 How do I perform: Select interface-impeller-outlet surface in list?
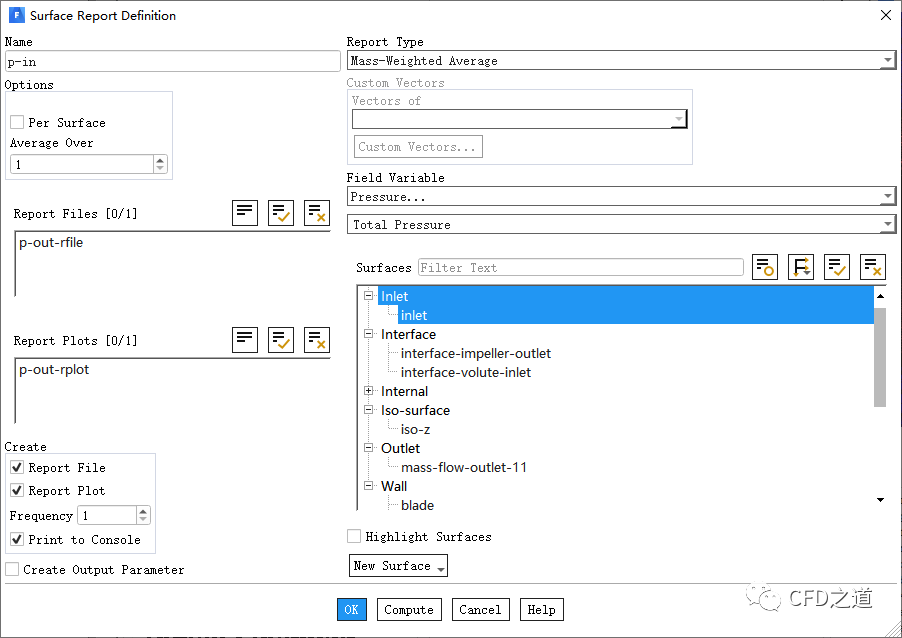(x=475, y=353)
